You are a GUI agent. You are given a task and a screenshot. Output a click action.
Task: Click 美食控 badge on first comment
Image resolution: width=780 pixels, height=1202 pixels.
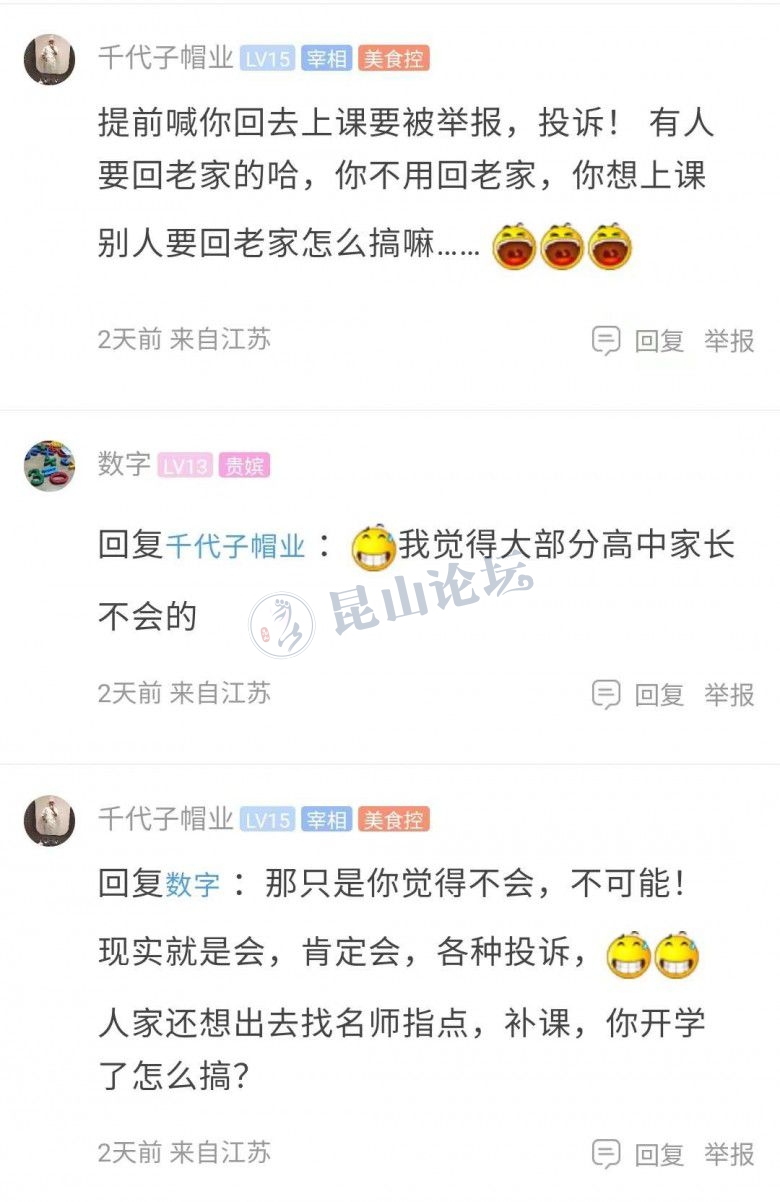(x=394, y=59)
